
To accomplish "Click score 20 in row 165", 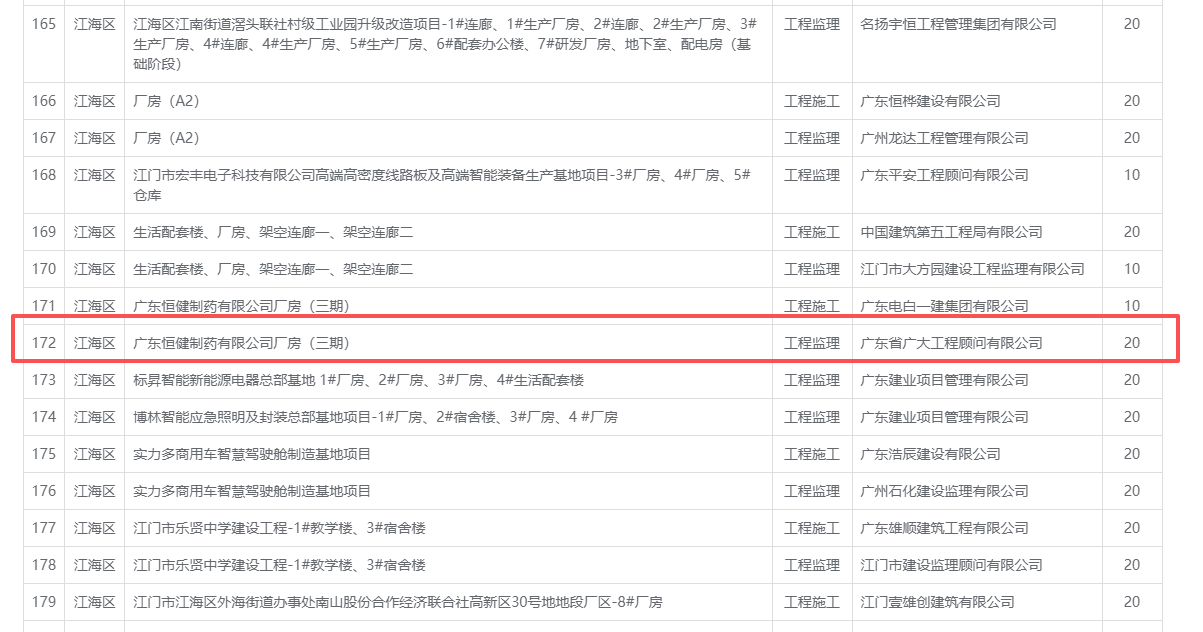I will [1132, 24].
